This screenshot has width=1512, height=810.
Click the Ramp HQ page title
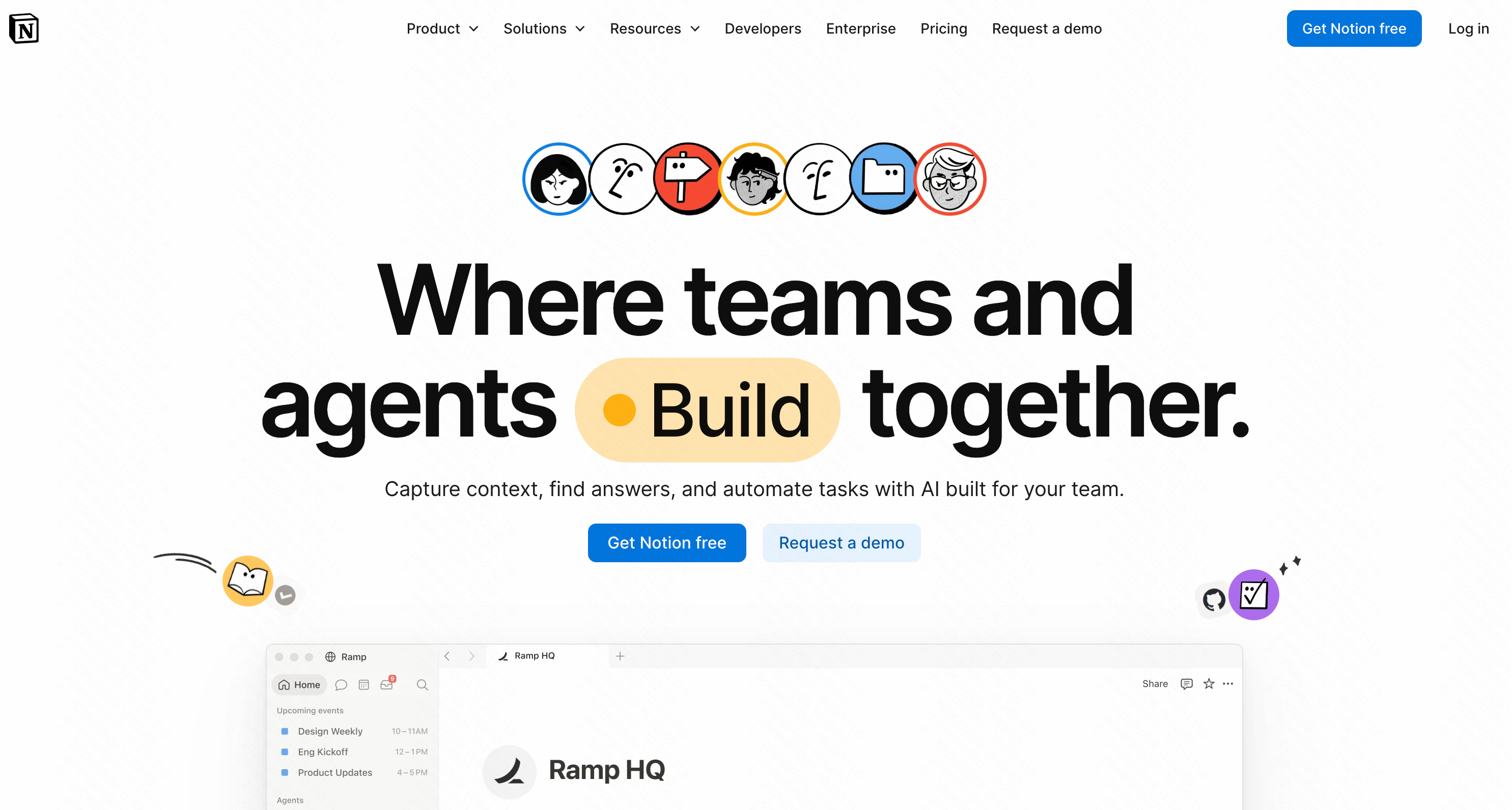(x=606, y=770)
